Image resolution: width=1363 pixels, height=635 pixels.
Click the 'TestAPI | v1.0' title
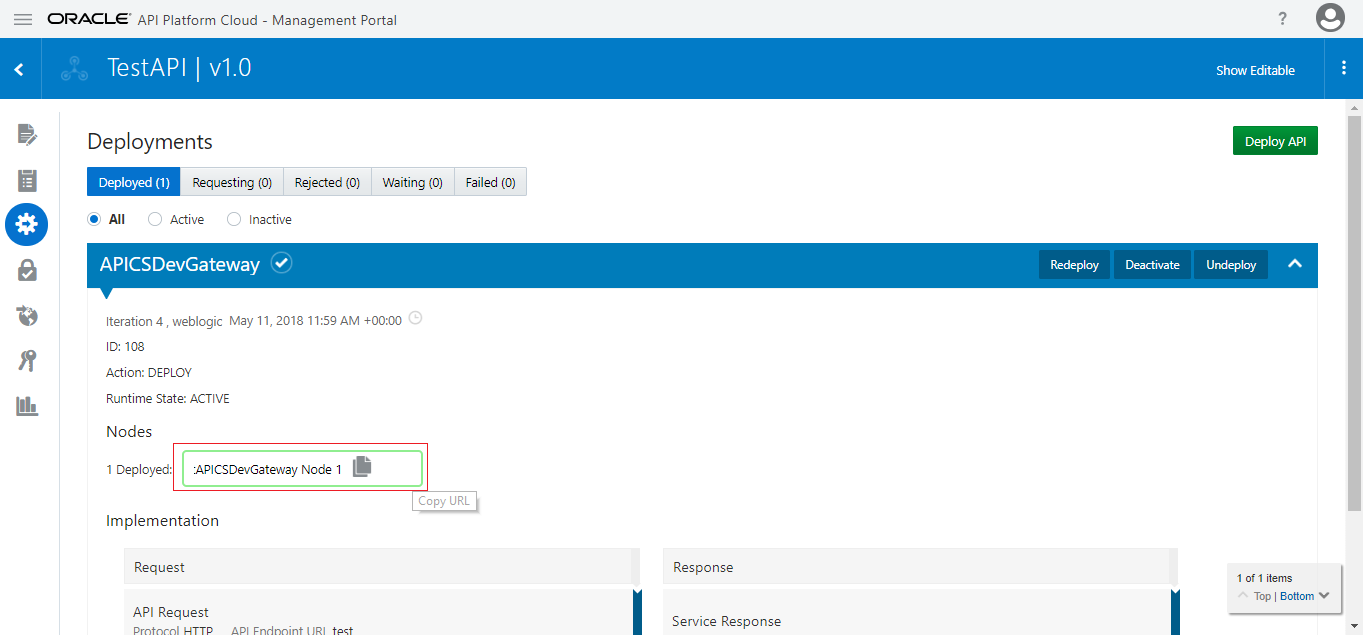click(179, 68)
